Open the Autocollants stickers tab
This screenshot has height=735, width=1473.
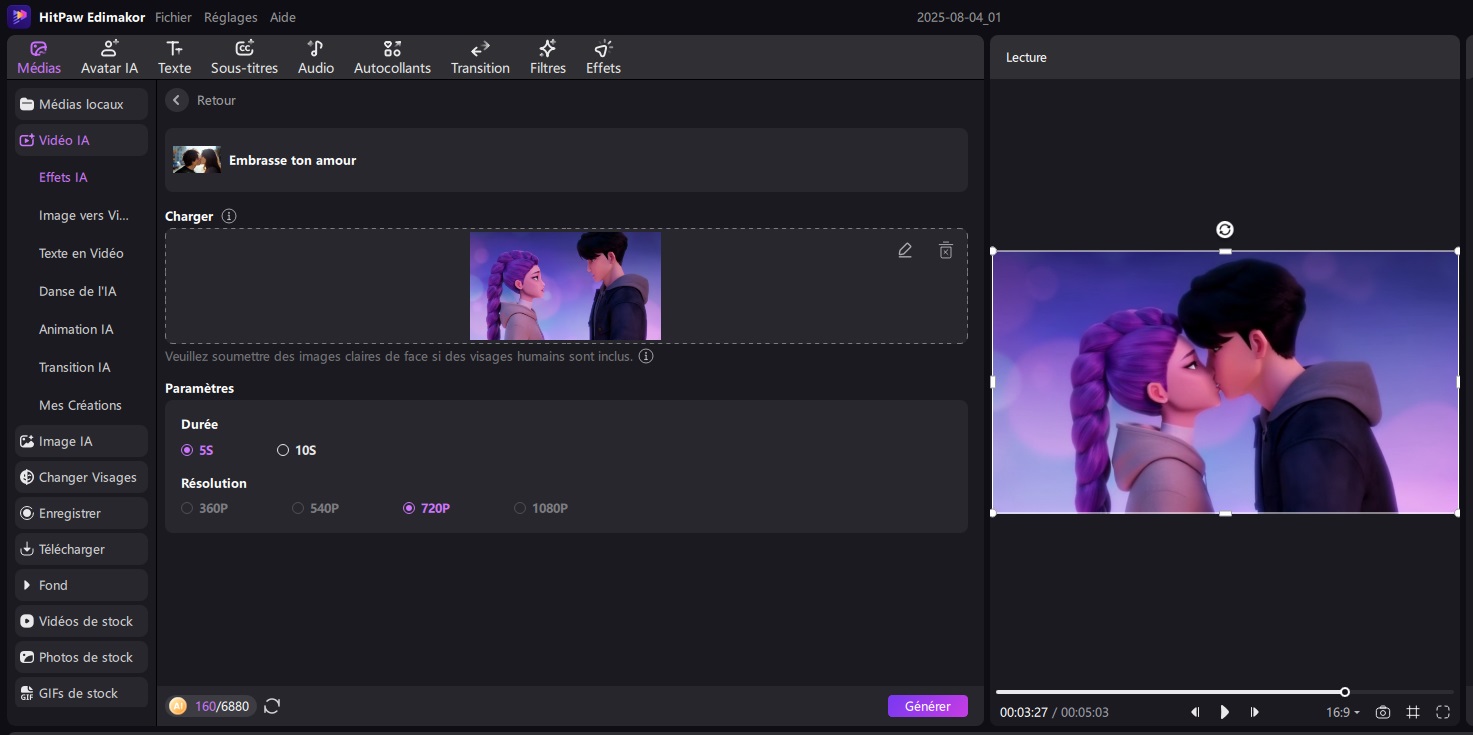[x=392, y=58]
